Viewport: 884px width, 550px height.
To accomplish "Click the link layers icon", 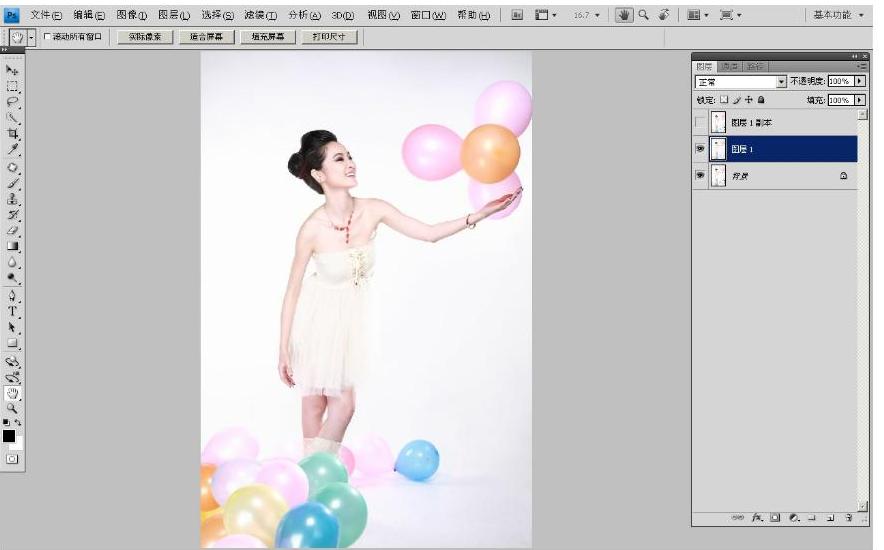I will [737, 517].
